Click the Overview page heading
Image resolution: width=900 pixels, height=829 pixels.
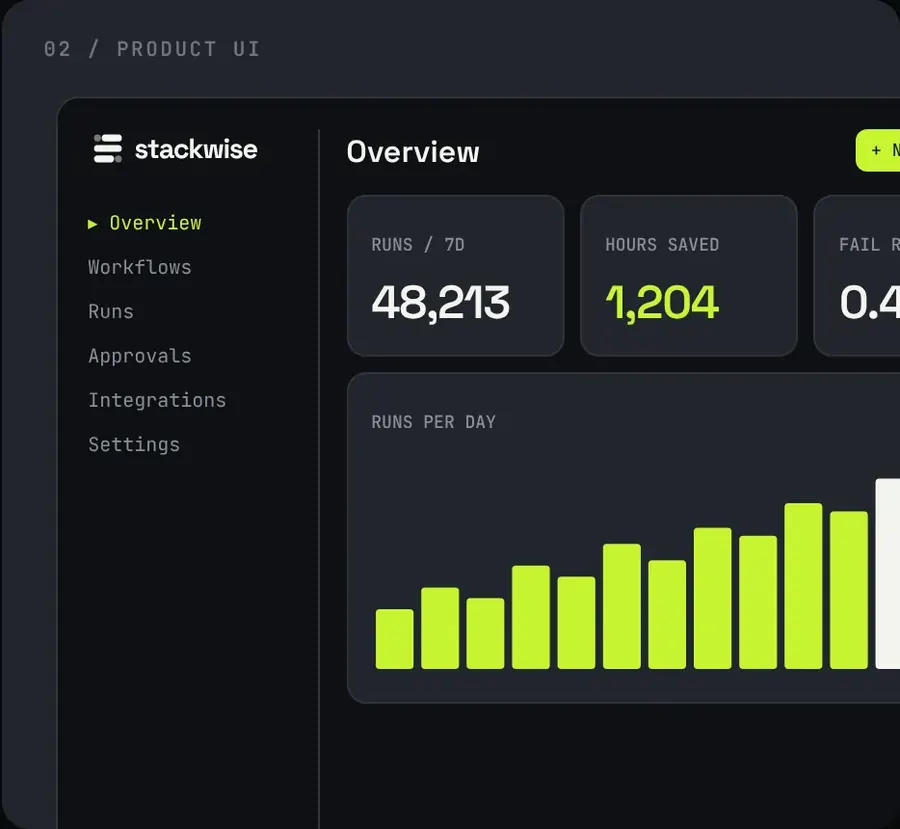413,152
